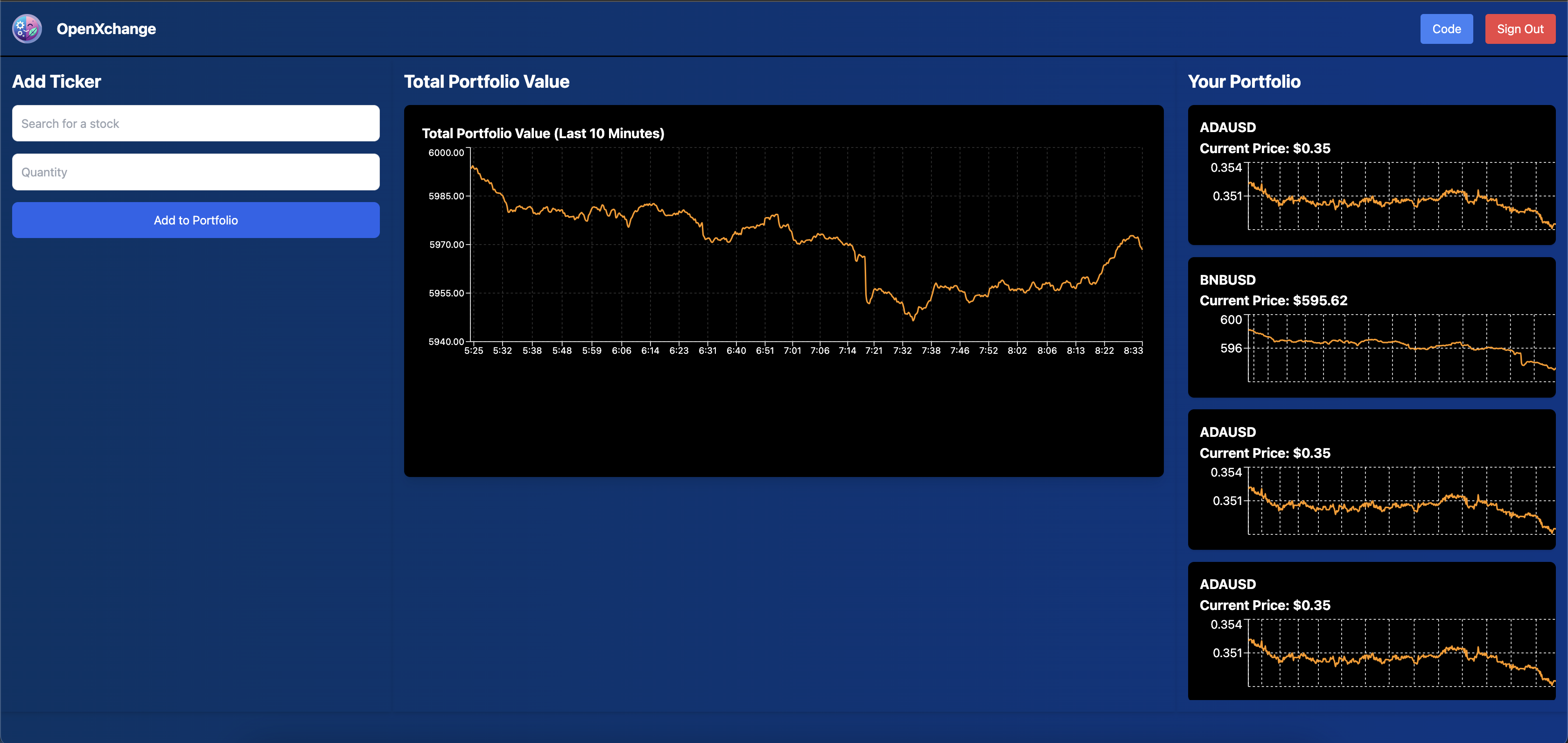
Task: Click the OpenXchange logo icon
Action: click(27, 28)
